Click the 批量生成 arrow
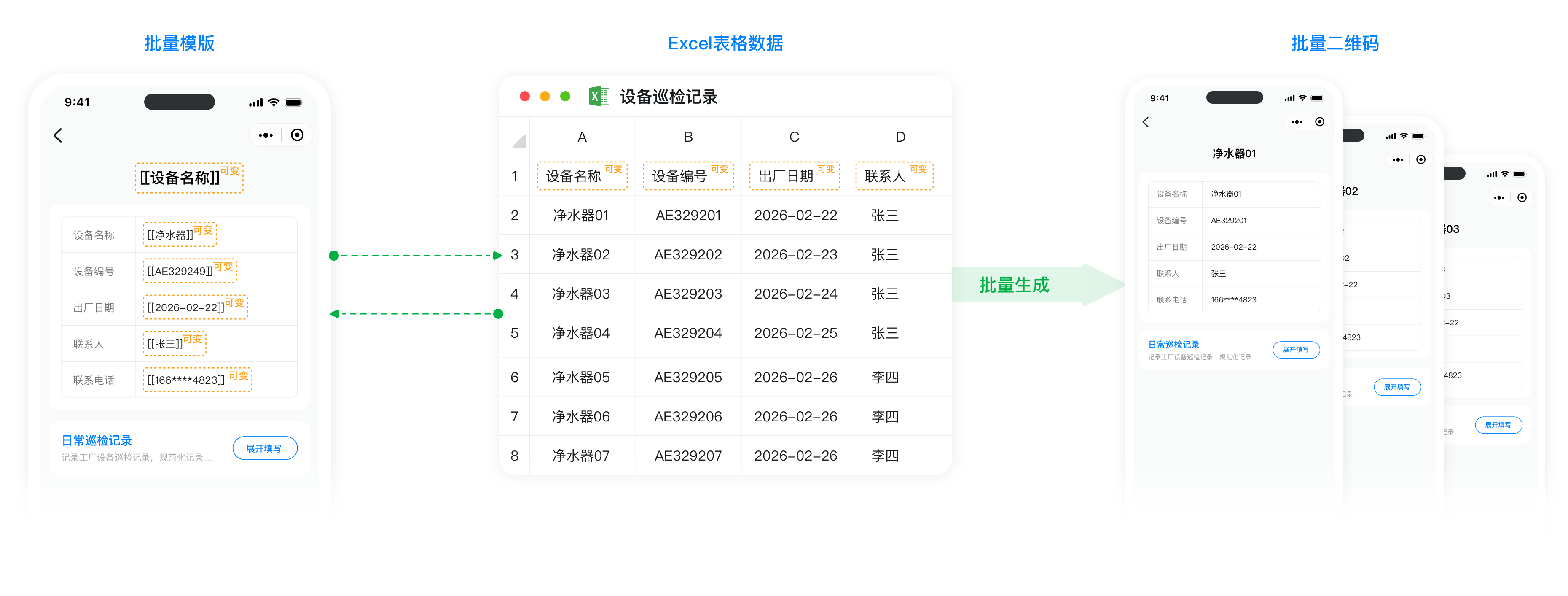 tap(1038, 285)
